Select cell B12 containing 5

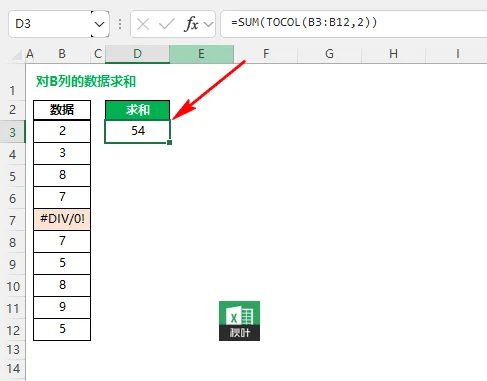tap(62, 329)
